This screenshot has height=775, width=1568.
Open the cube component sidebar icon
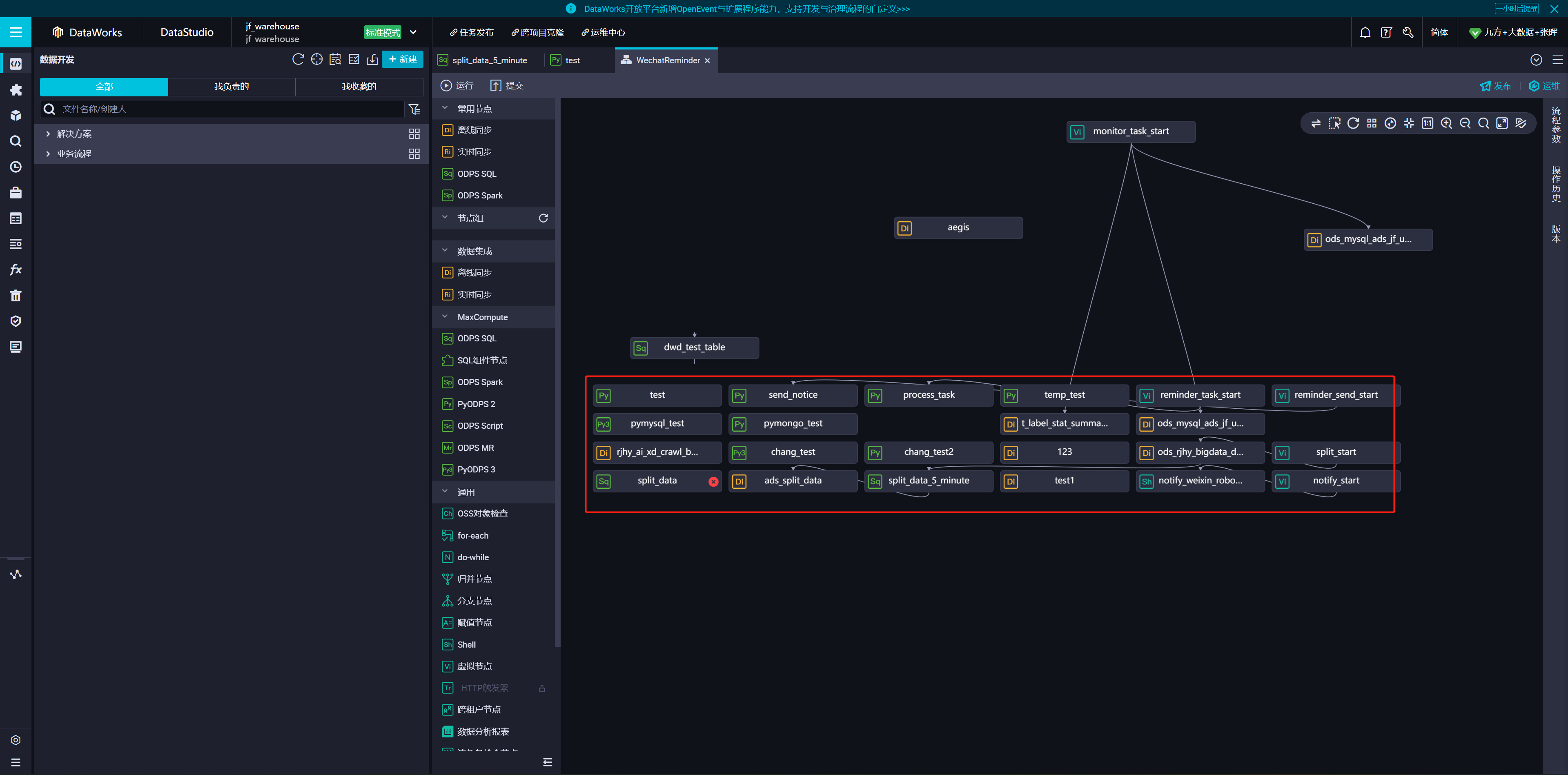click(16, 115)
